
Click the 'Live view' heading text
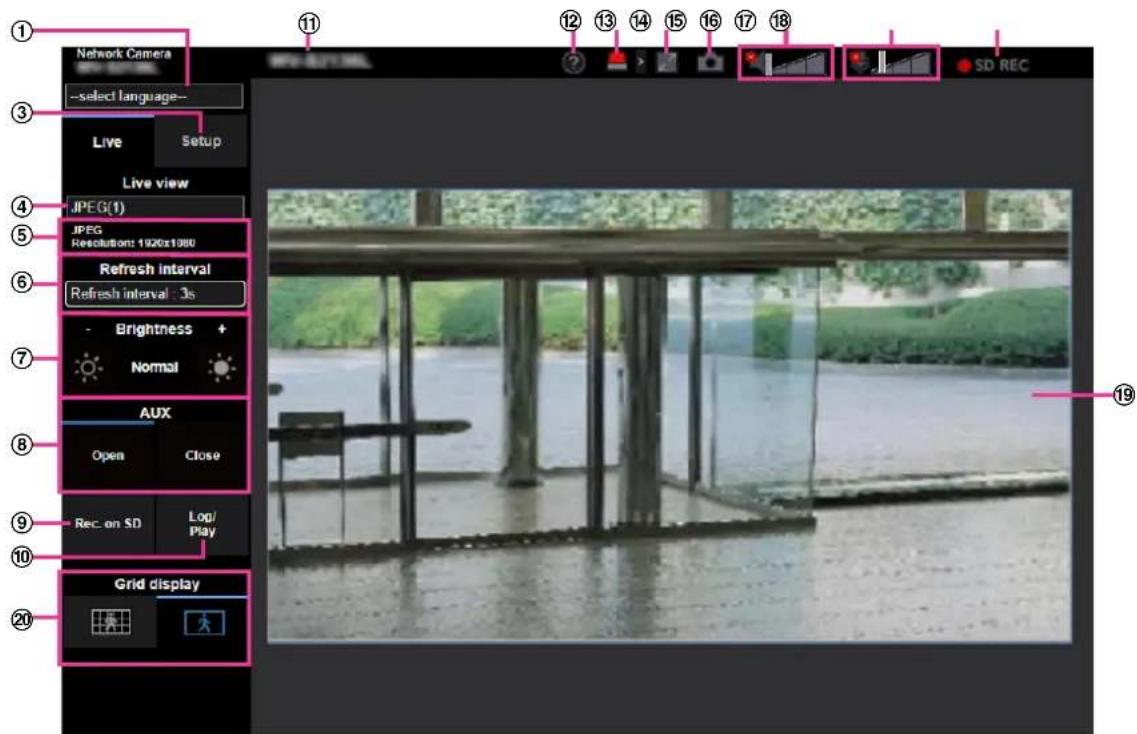[155, 183]
